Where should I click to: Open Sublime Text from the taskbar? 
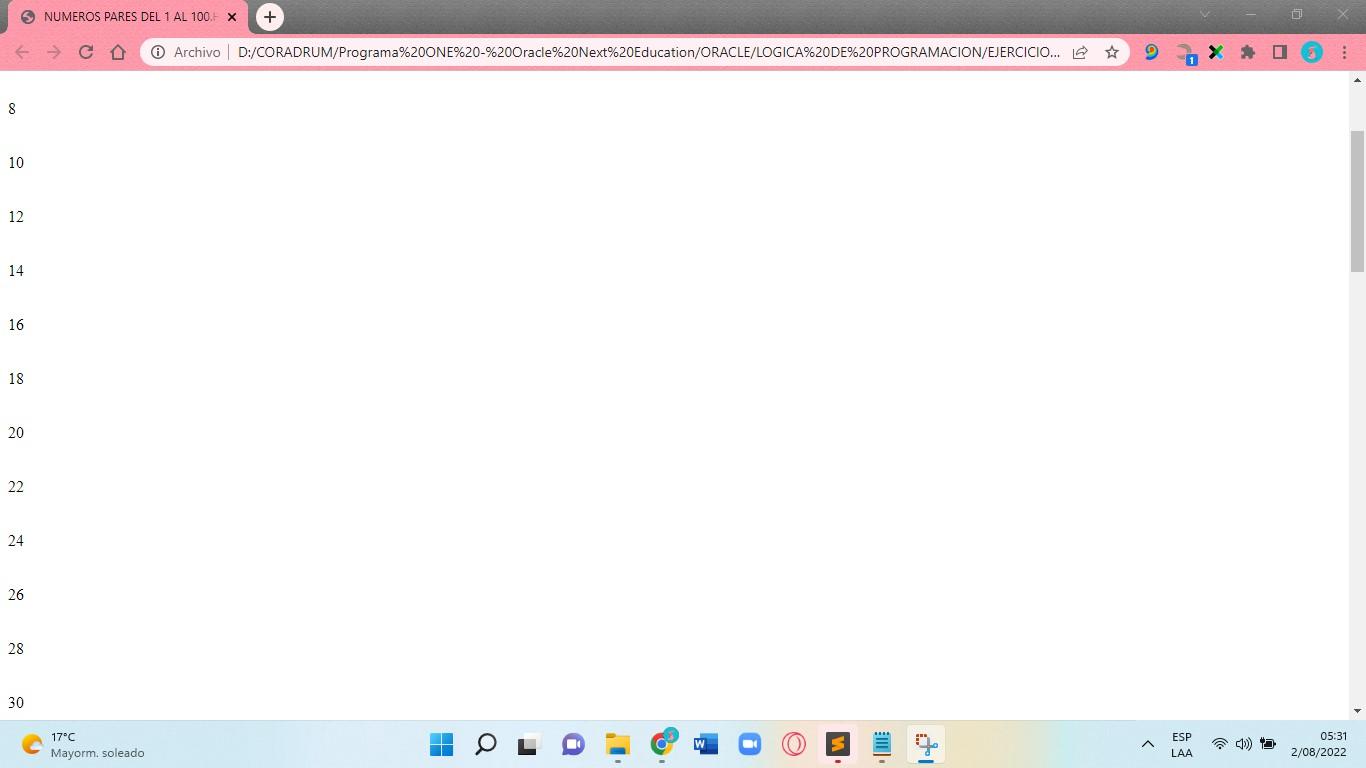click(837, 744)
